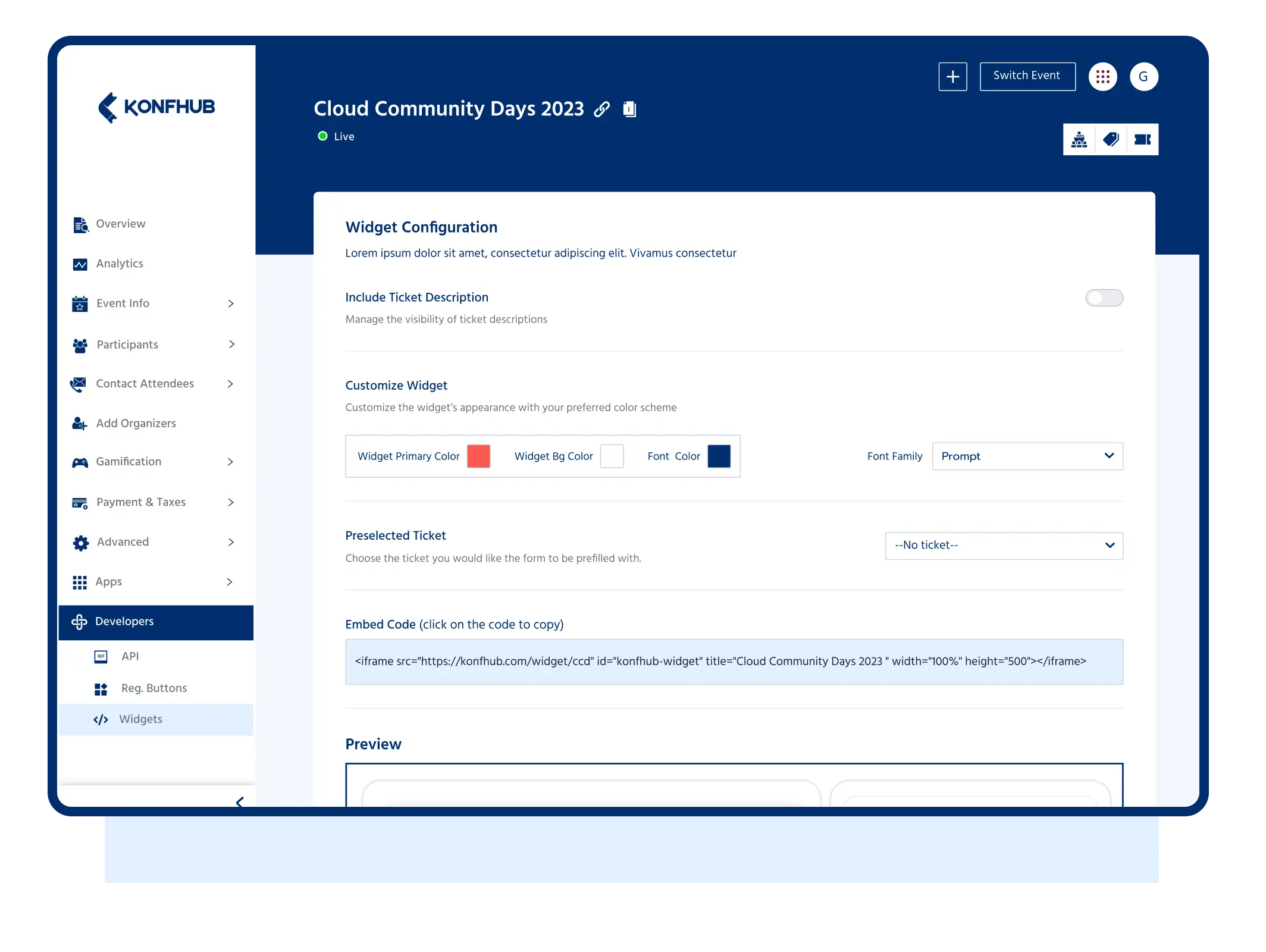Click the Widgets code-brackets icon
The width and height of the screenshot is (1266, 952).
pyautogui.click(x=101, y=720)
